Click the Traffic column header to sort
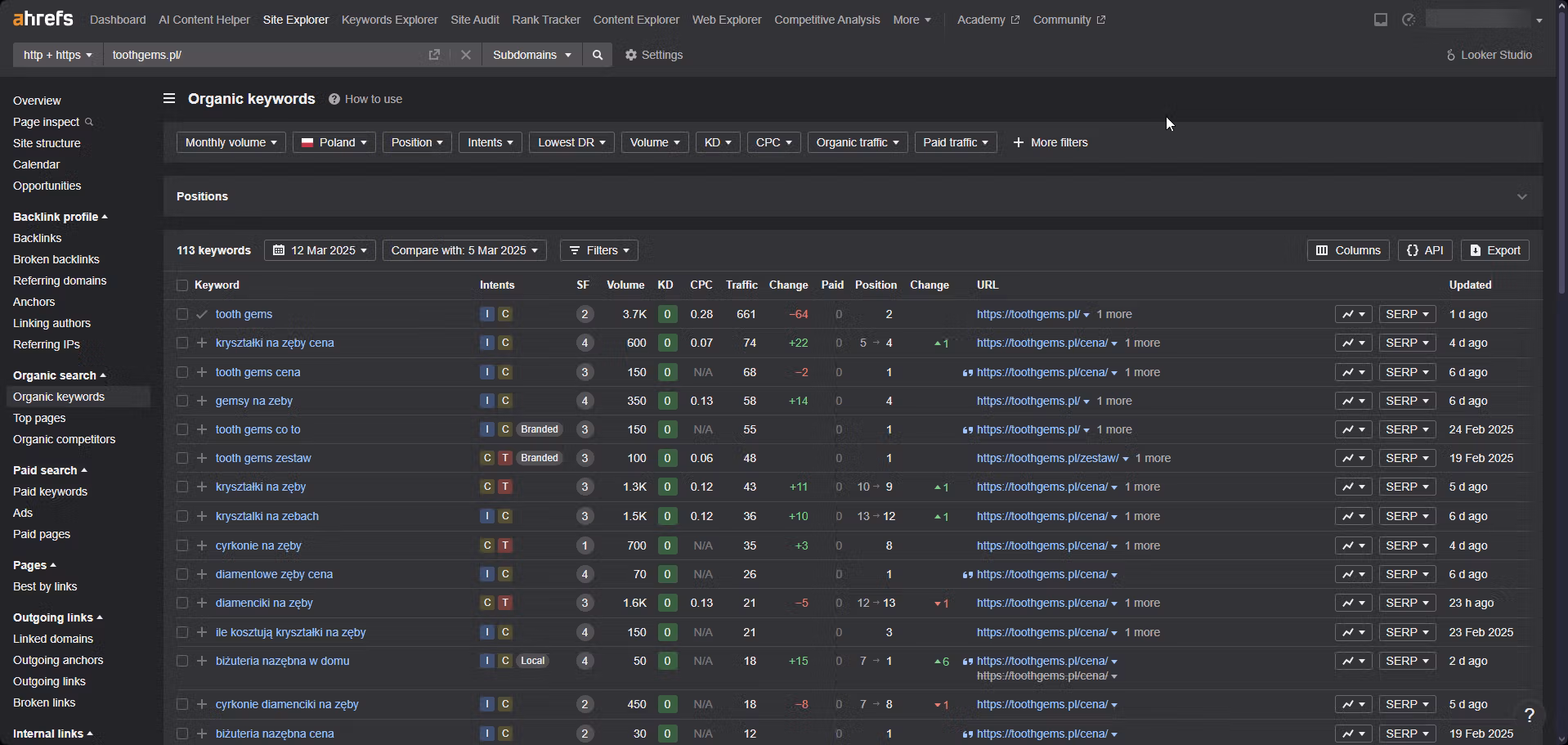This screenshot has width=1568, height=745. (x=741, y=285)
